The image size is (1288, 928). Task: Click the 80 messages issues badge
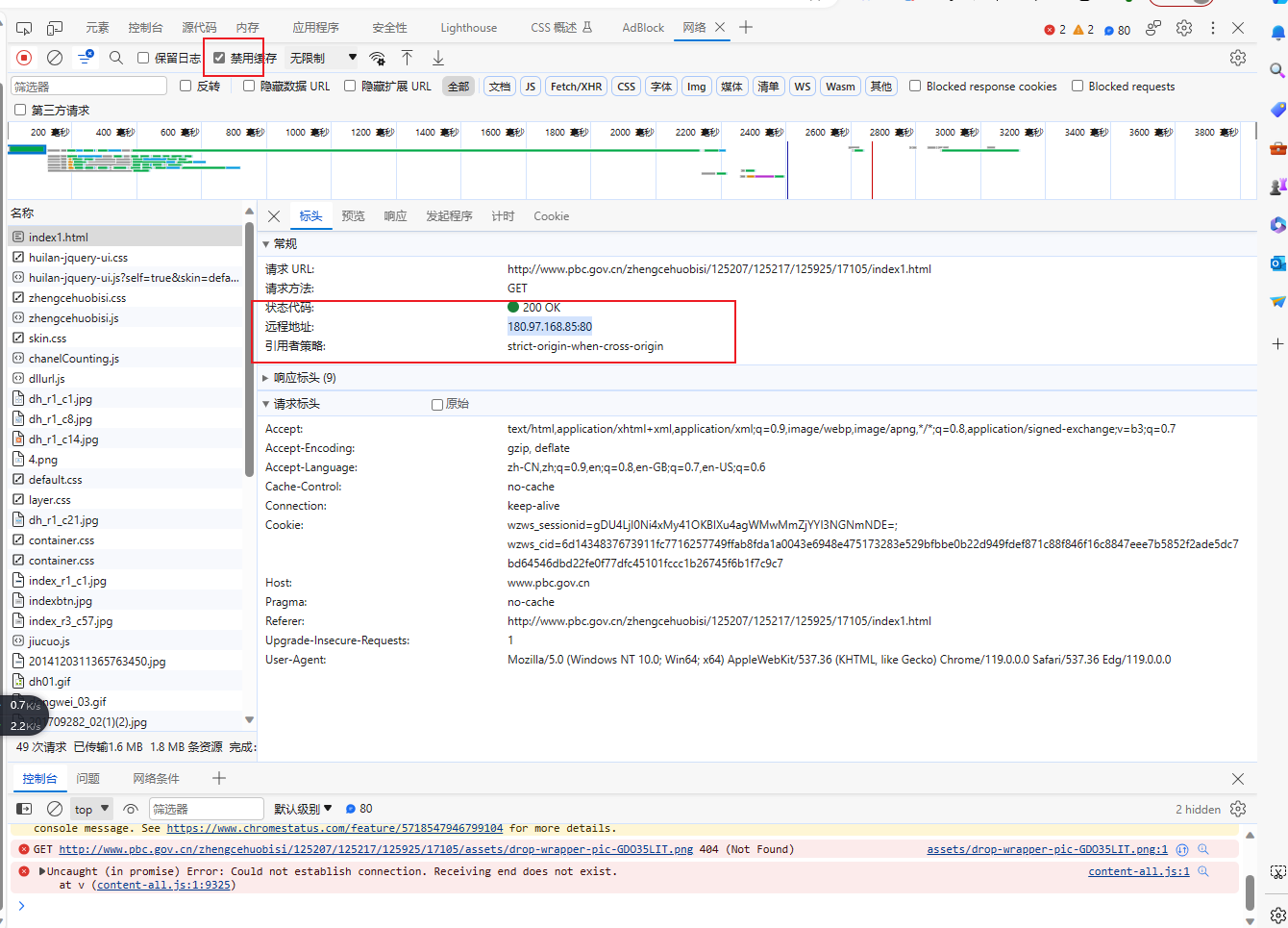1117,30
